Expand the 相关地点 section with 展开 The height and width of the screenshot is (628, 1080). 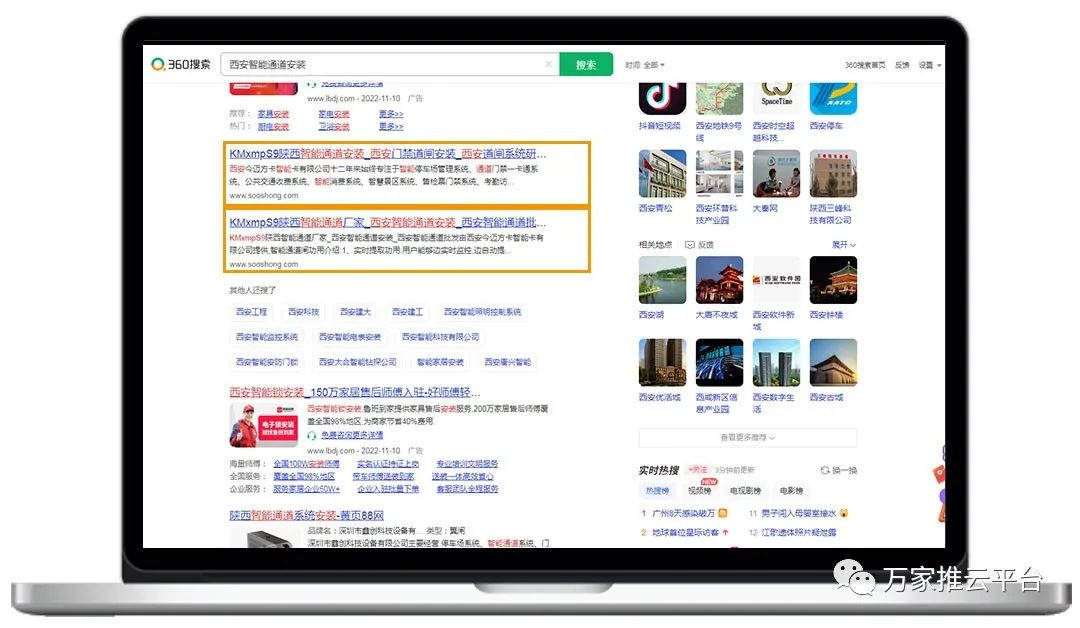point(844,245)
